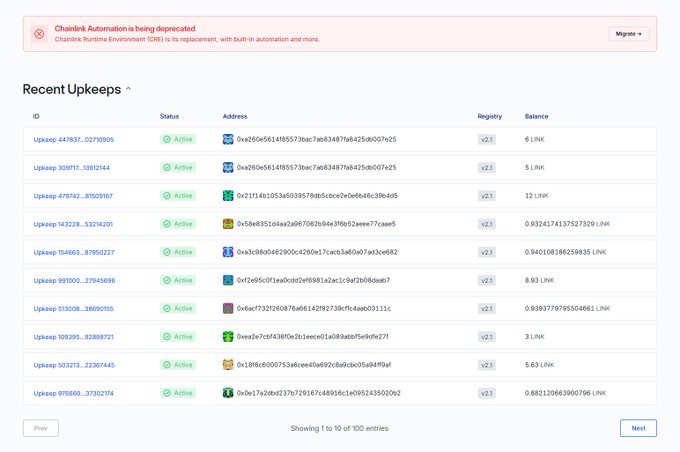
Task: Click the v2.1 registry badge for Upkeep 976660...37302174
Action: click(487, 393)
